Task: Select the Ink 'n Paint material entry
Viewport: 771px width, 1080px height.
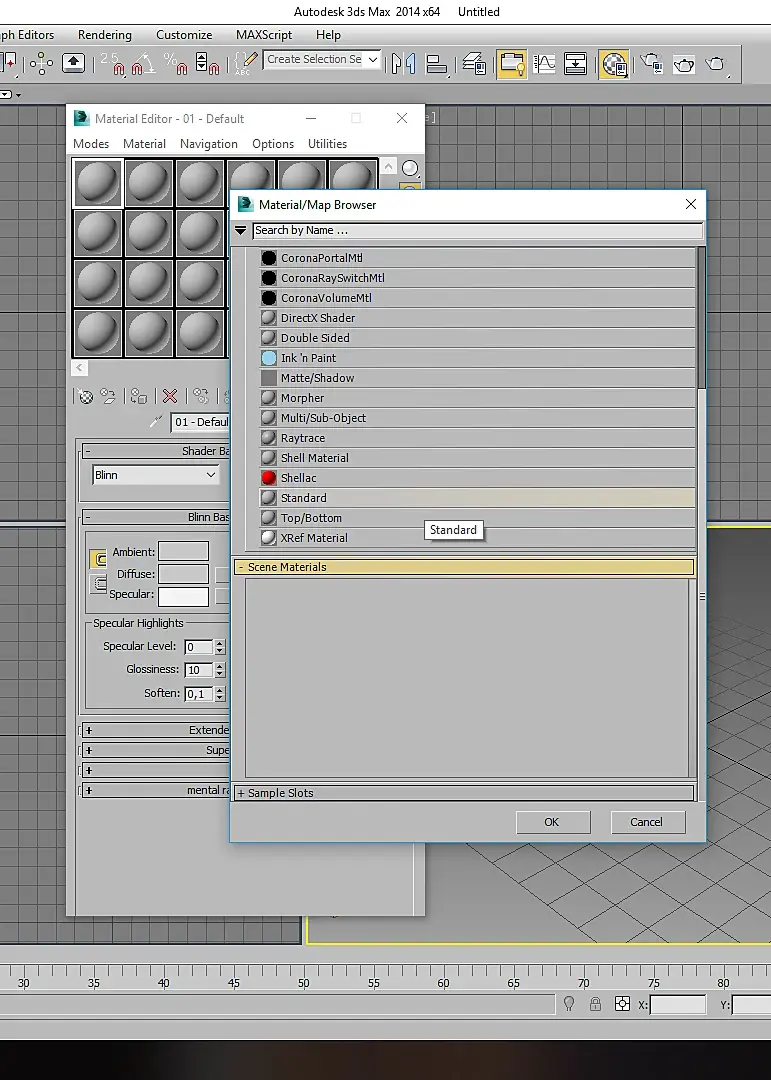Action: coord(477,357)
